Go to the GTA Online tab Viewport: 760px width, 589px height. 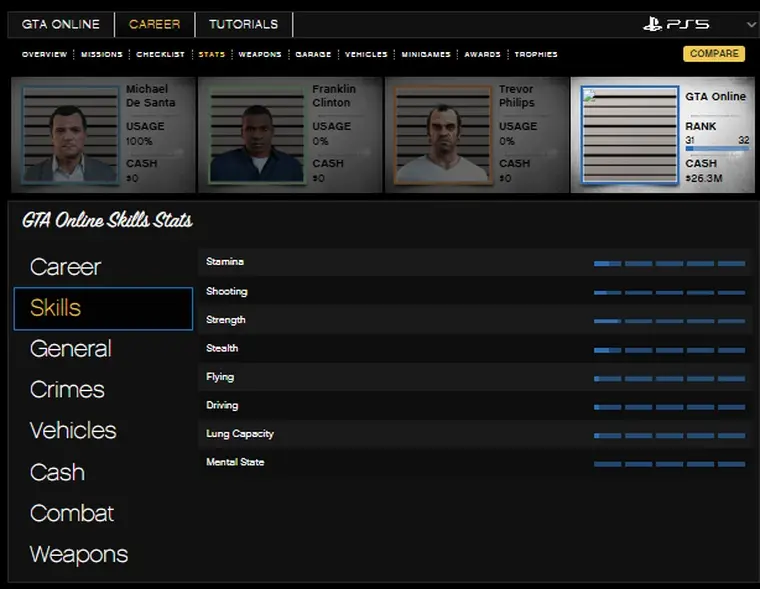pos(61,24)
